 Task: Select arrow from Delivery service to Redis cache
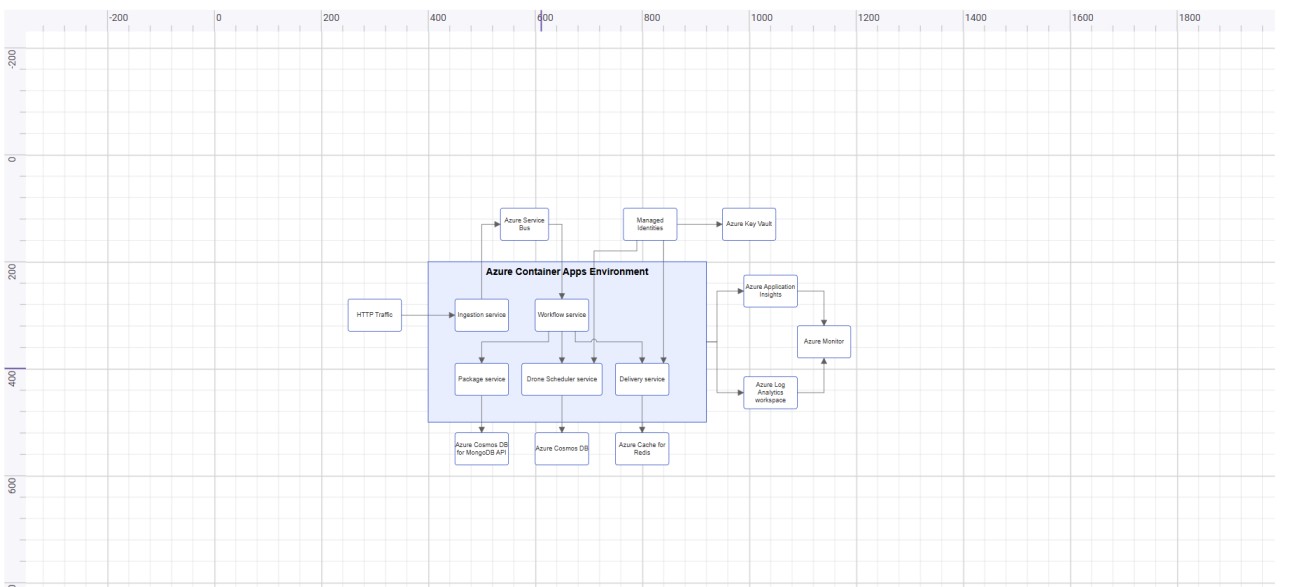642,414
